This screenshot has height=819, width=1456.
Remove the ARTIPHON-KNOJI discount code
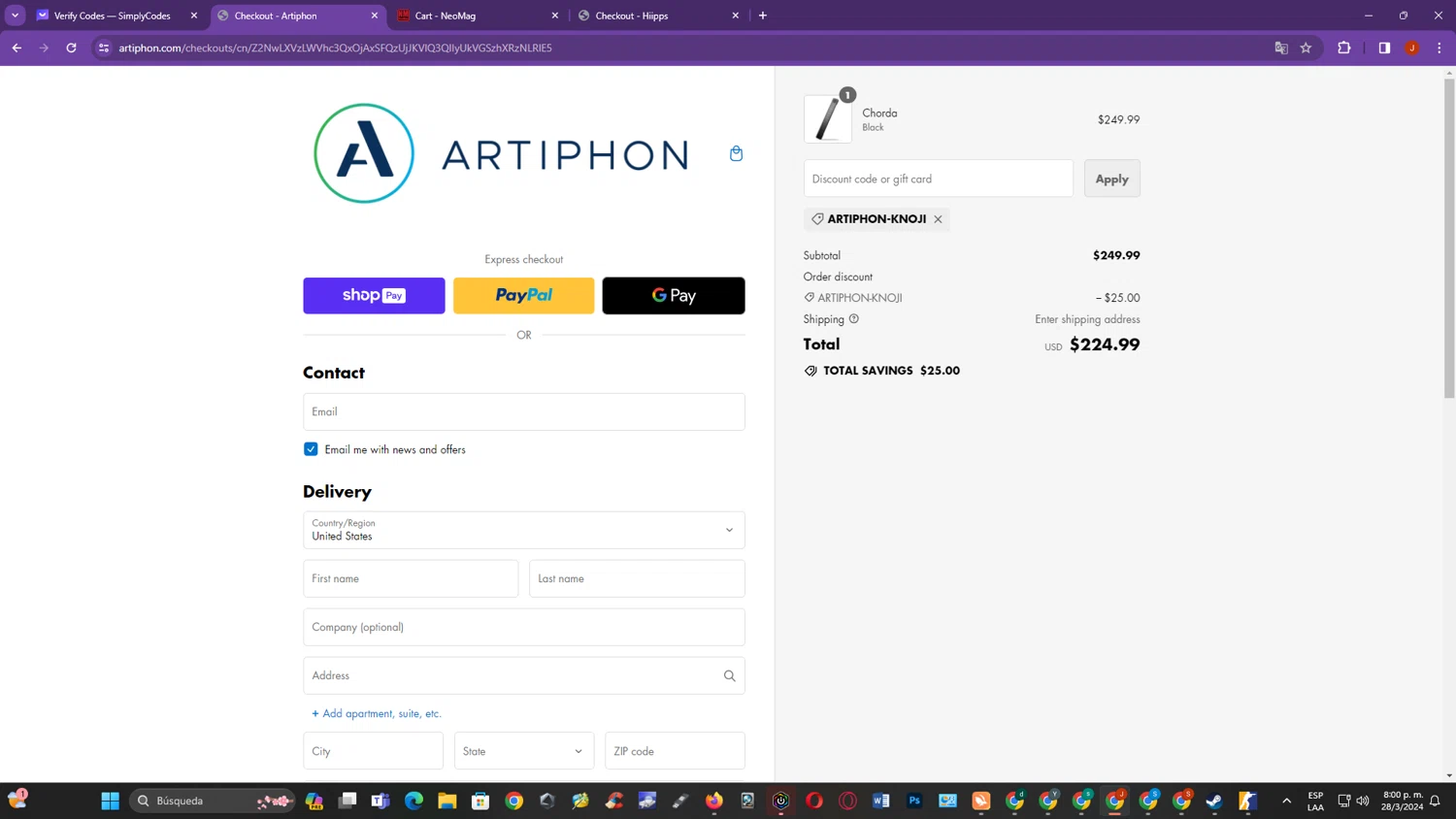(938, 219)
